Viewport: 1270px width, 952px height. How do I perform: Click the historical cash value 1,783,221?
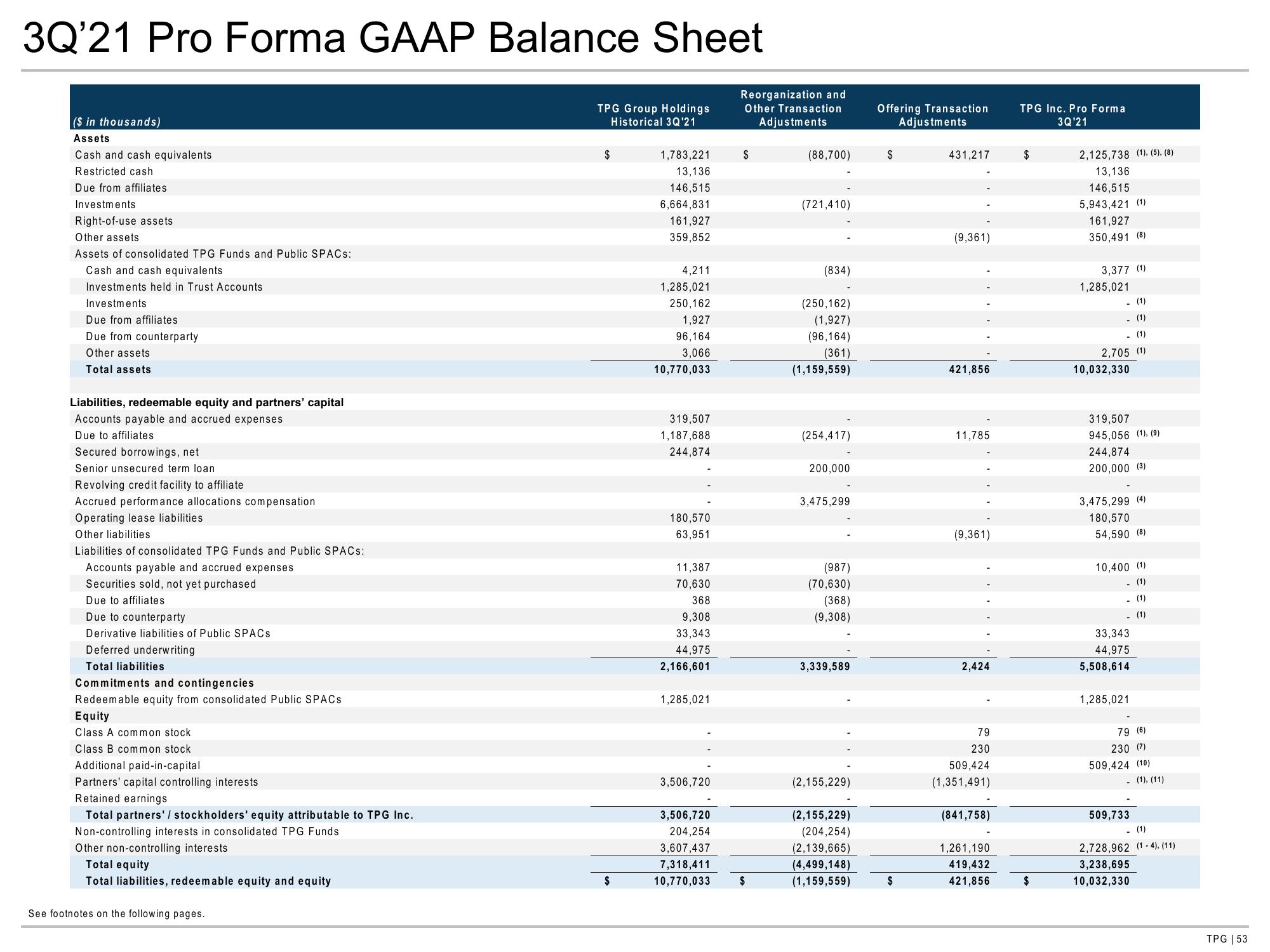coord(685,155)
